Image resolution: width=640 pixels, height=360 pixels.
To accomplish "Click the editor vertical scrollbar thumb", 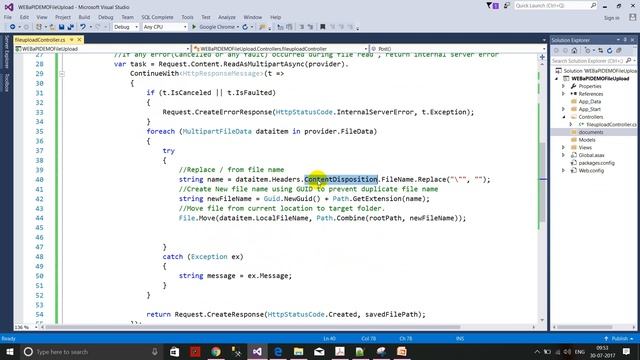I will [542, 182].
